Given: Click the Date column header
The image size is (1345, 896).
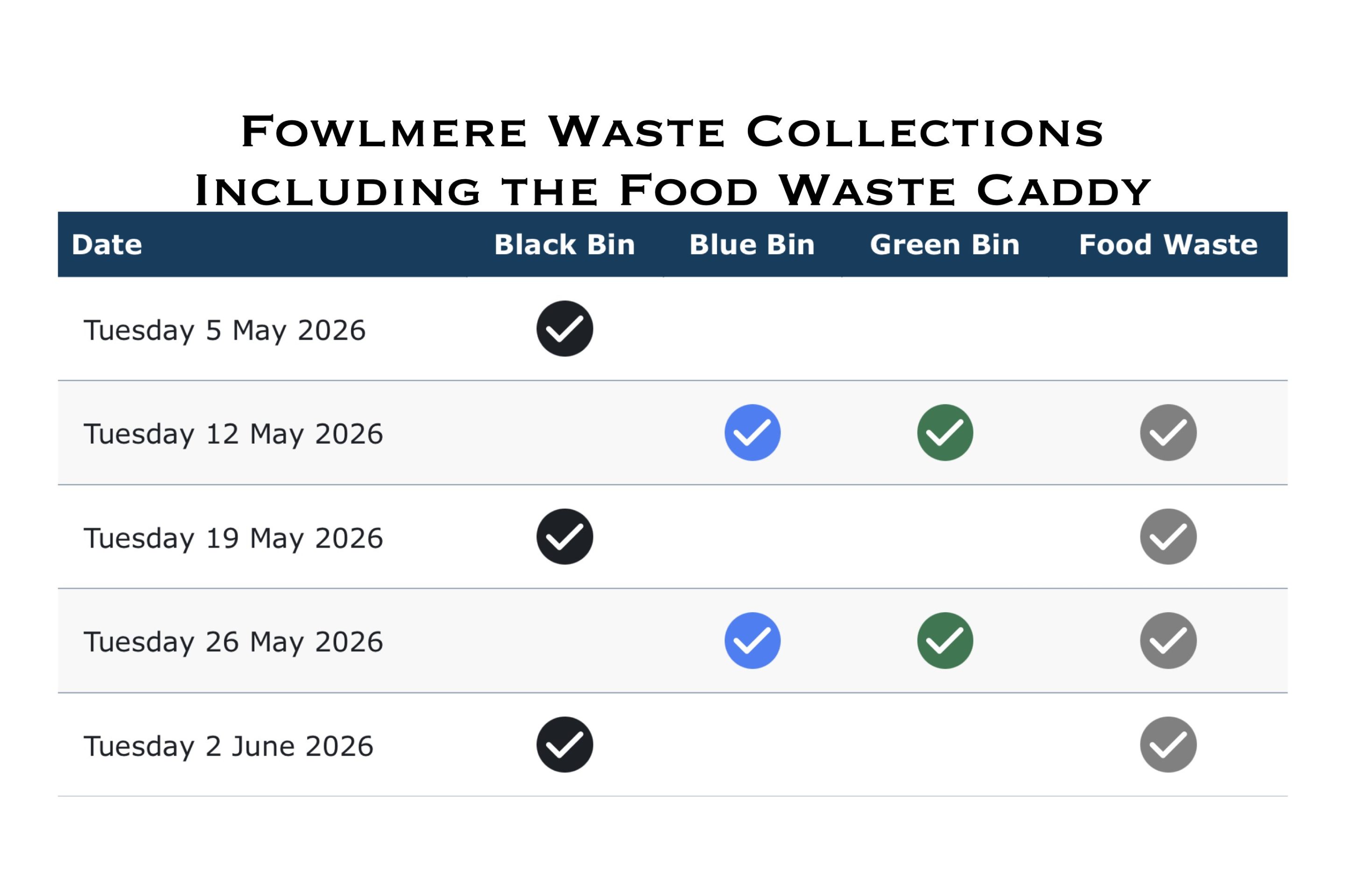Looking at the screenshot, I should click(x=107, y=245).
